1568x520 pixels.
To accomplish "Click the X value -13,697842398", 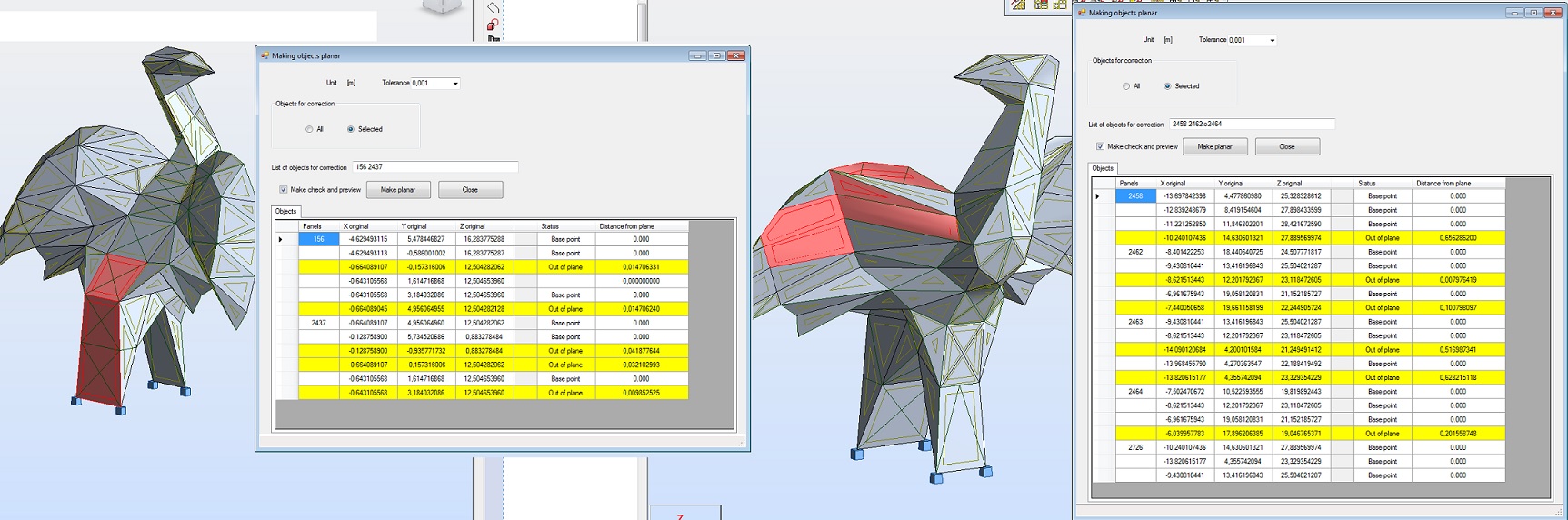I will (x=1185, y=196).
